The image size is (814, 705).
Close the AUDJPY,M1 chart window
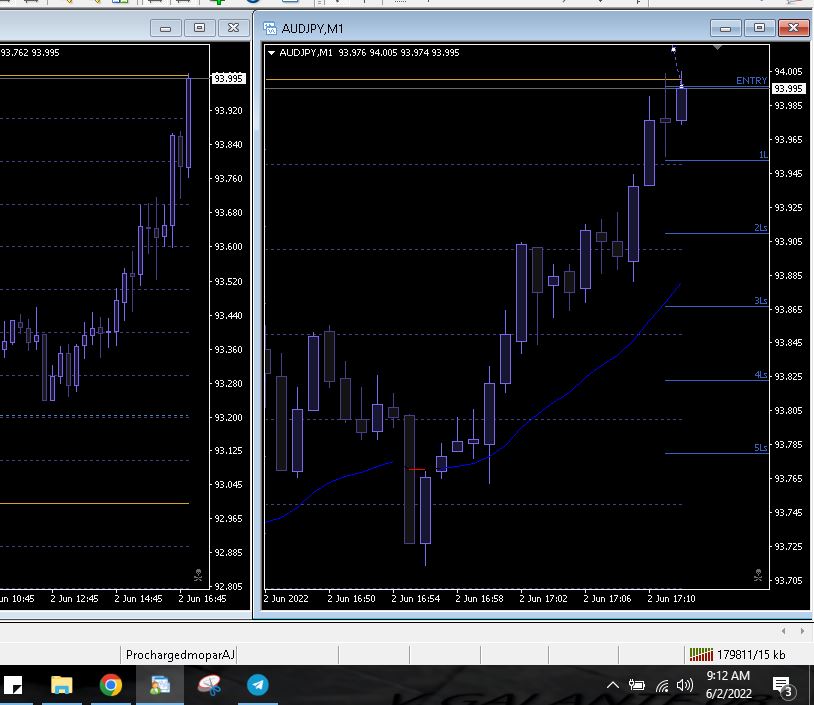pos(793,28)
